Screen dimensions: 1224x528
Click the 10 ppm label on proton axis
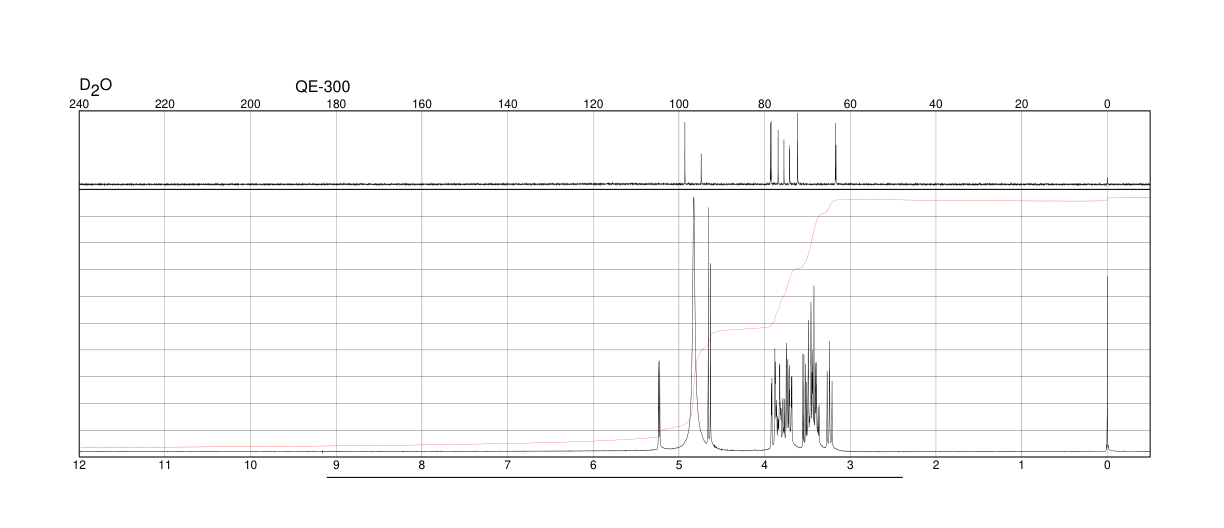(x=251, y=466)
